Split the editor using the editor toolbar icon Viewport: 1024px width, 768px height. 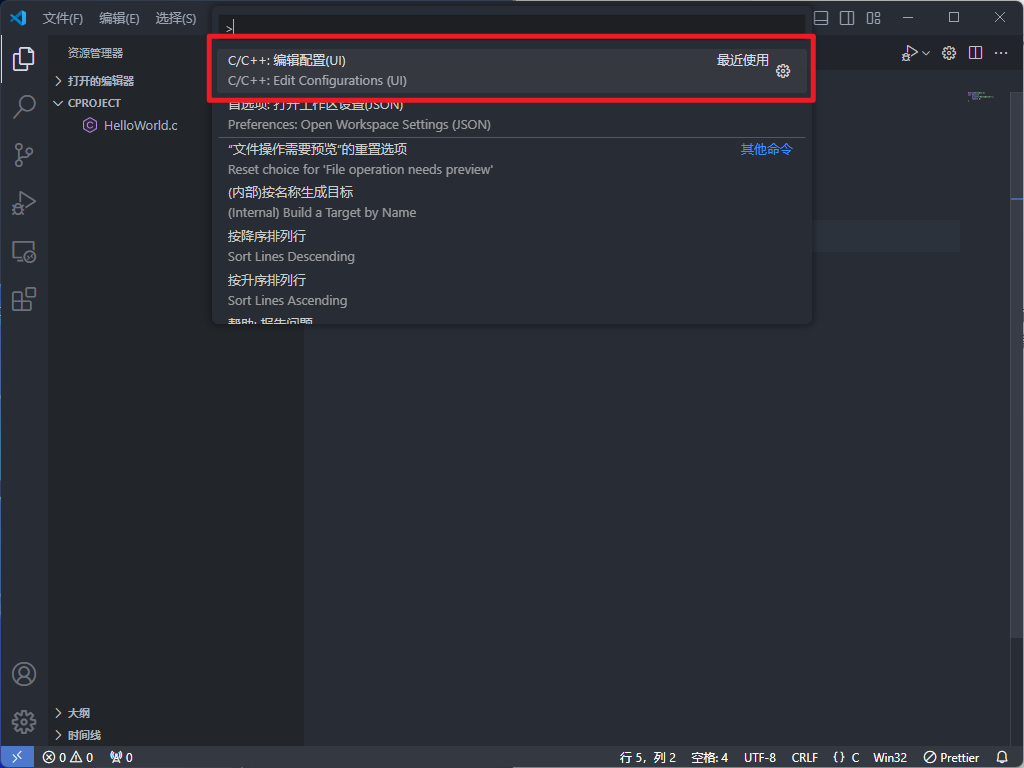[976, 53]
